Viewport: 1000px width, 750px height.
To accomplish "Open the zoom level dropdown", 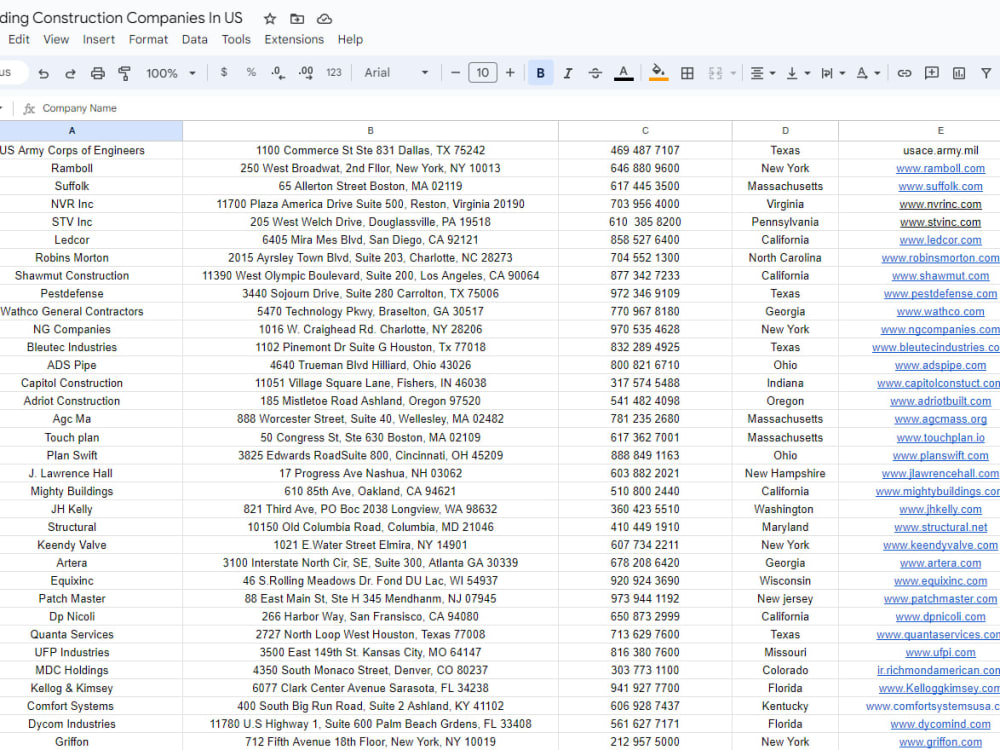I will [170, 73].
